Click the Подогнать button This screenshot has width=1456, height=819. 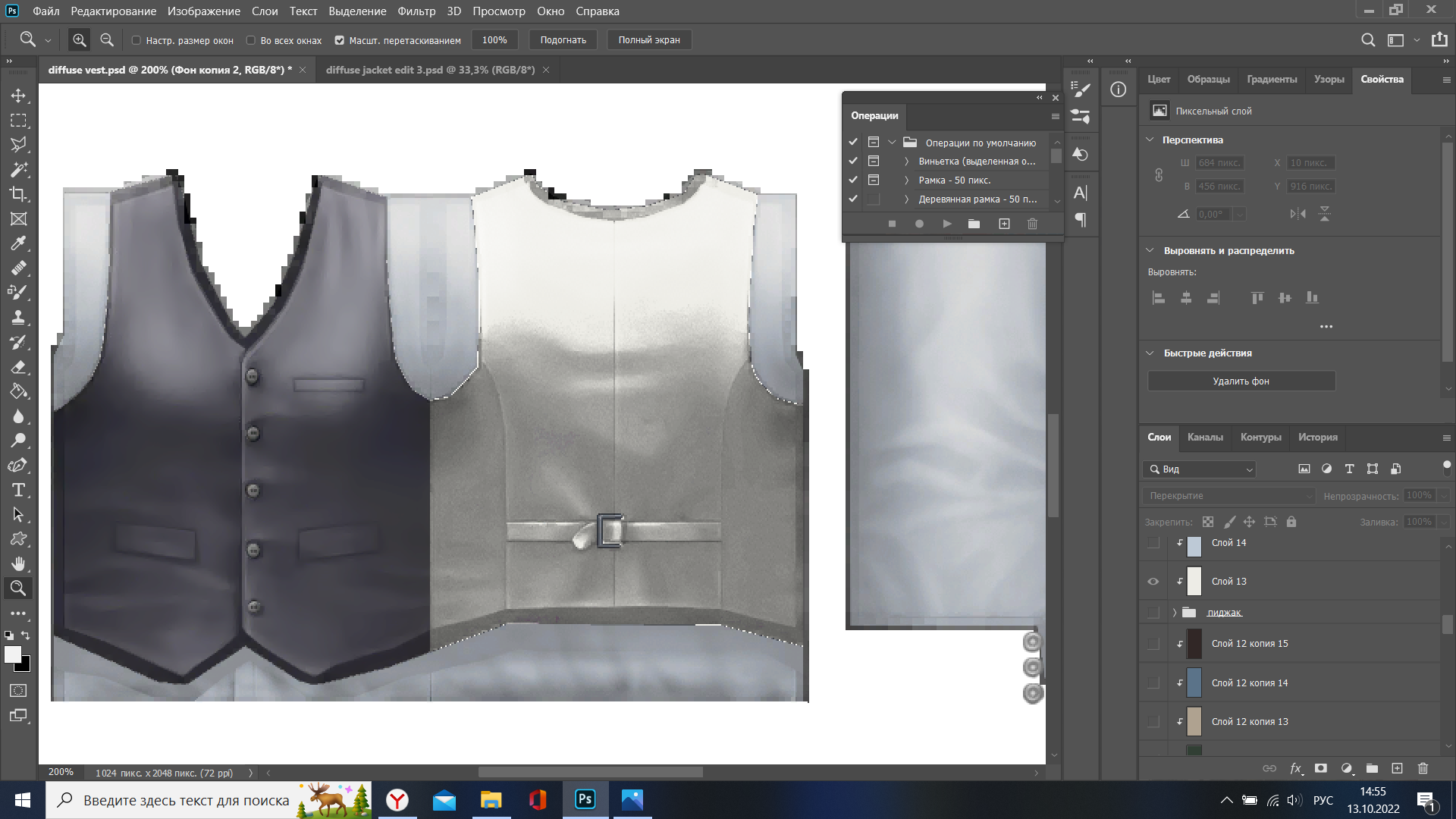point(563,40)
